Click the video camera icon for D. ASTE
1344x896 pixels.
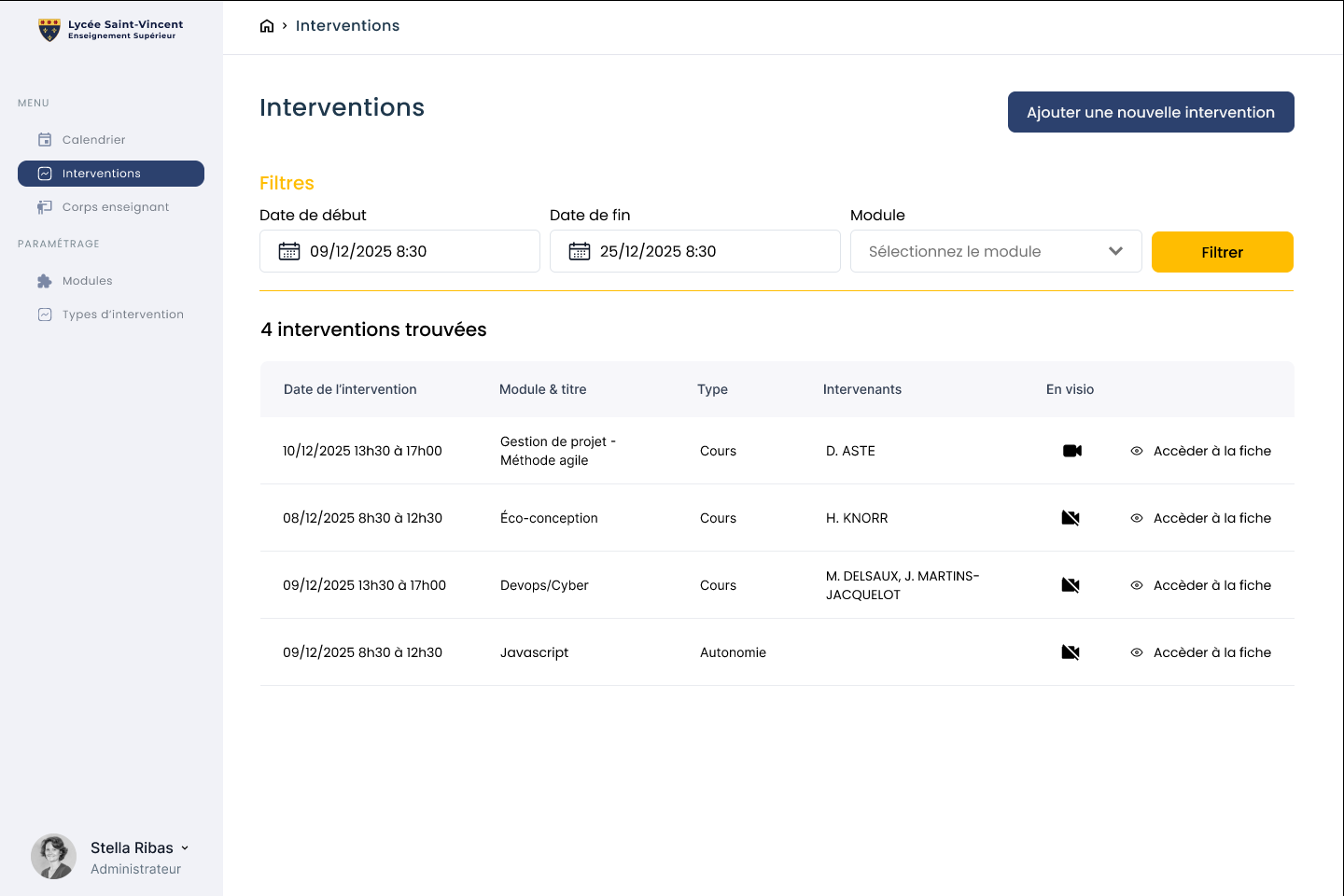(1071, 451)
